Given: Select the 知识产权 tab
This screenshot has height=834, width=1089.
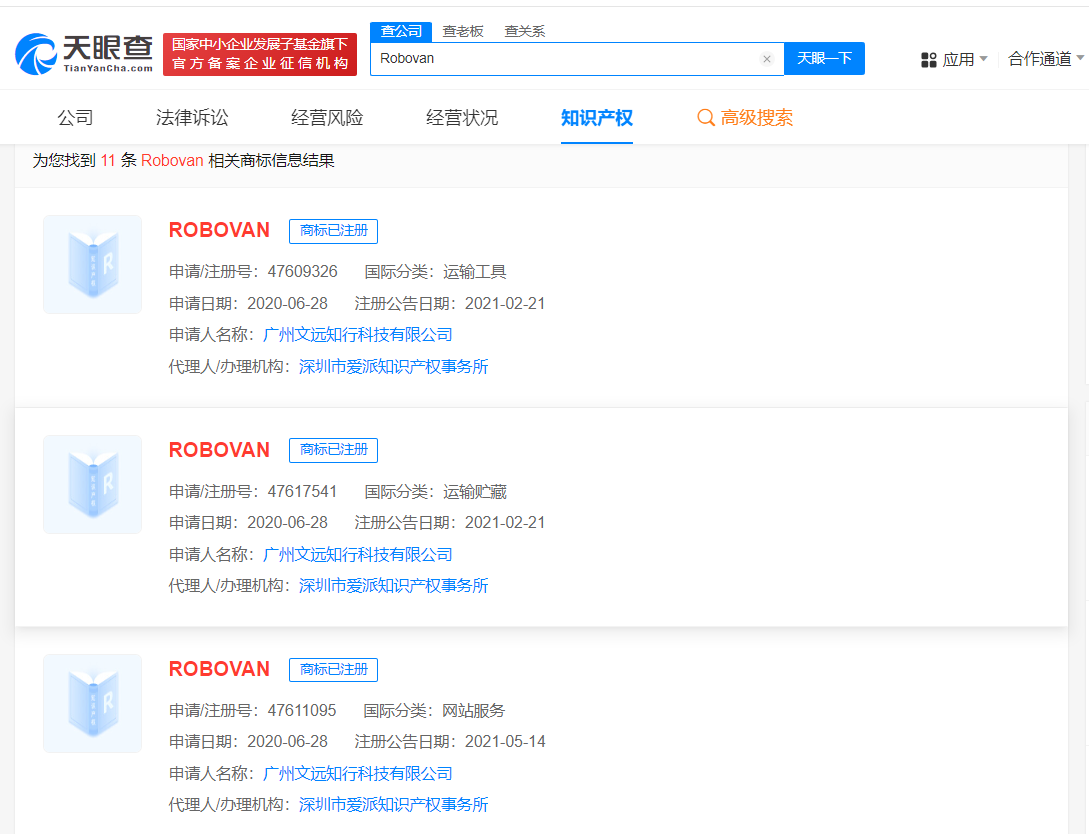Looking at the screenshot, I should (597, 117).
